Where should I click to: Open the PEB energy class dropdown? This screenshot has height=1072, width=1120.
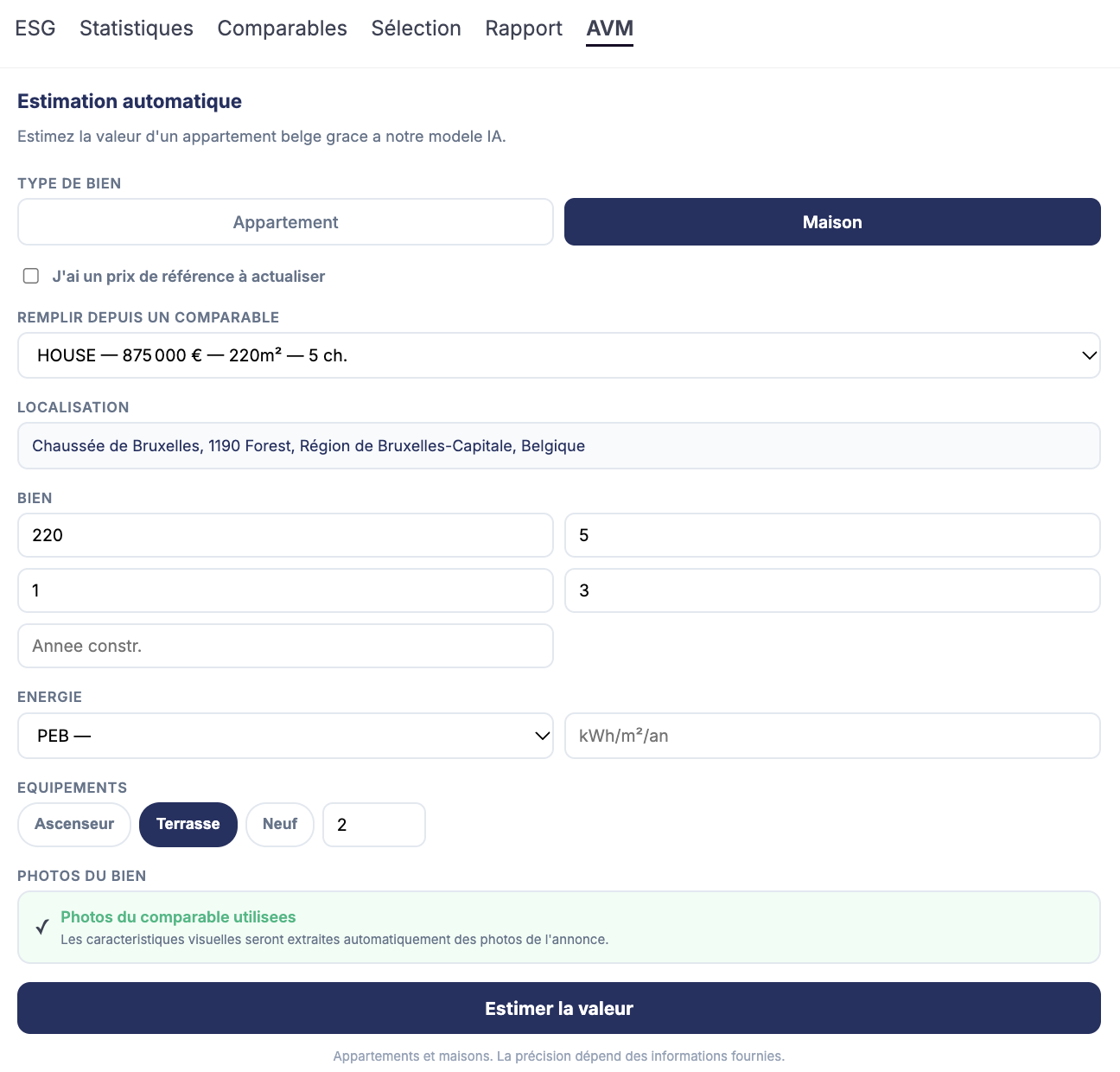click(x=285, y=736)
